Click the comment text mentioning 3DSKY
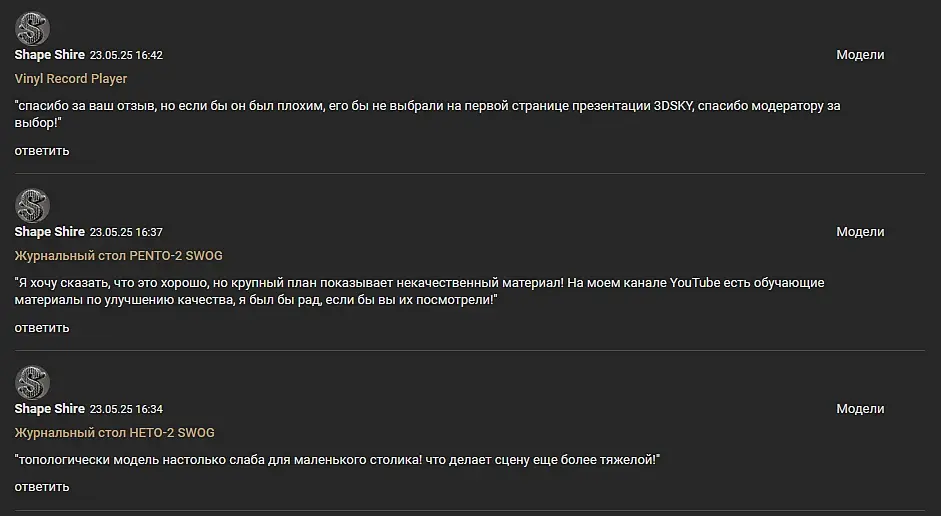The width and height of the screenshot is (941, 516). pos(427,114)
